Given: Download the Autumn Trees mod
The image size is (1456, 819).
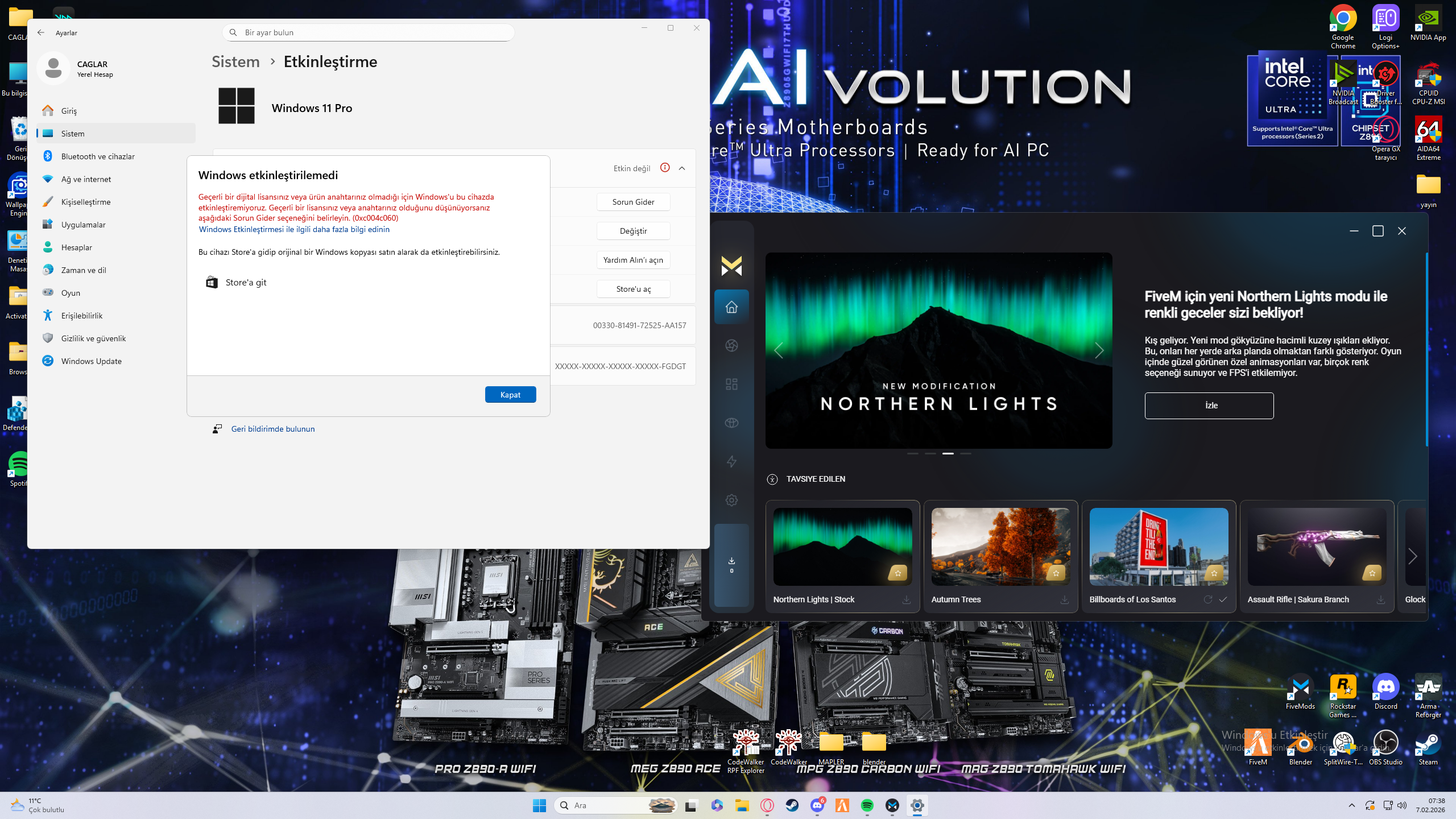Looking at the screenshot, I should (1065, 599).
